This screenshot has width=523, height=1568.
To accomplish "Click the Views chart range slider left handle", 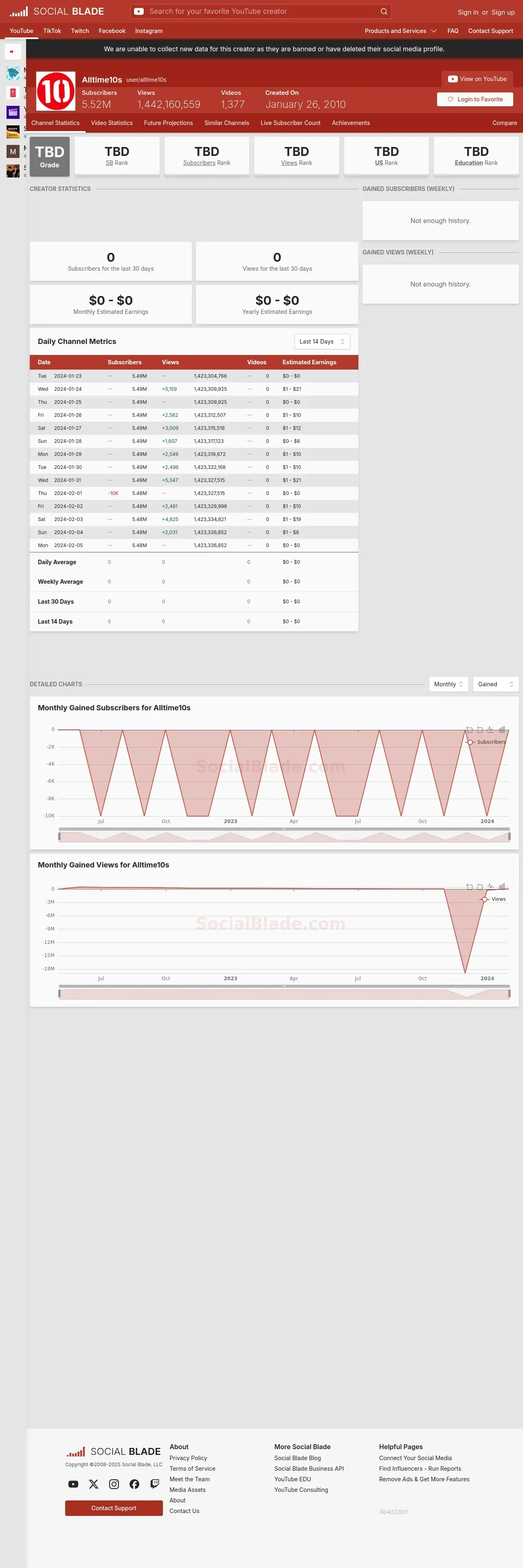I will tap(59, 993).
